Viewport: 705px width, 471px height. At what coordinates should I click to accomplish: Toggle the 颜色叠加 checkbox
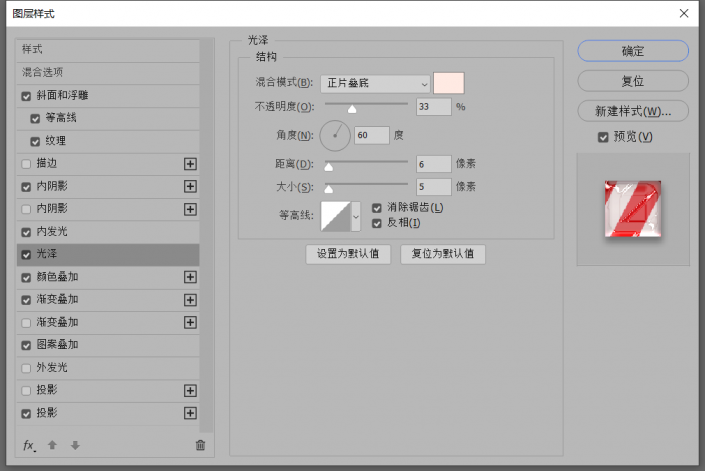click(x=26, y=278)
